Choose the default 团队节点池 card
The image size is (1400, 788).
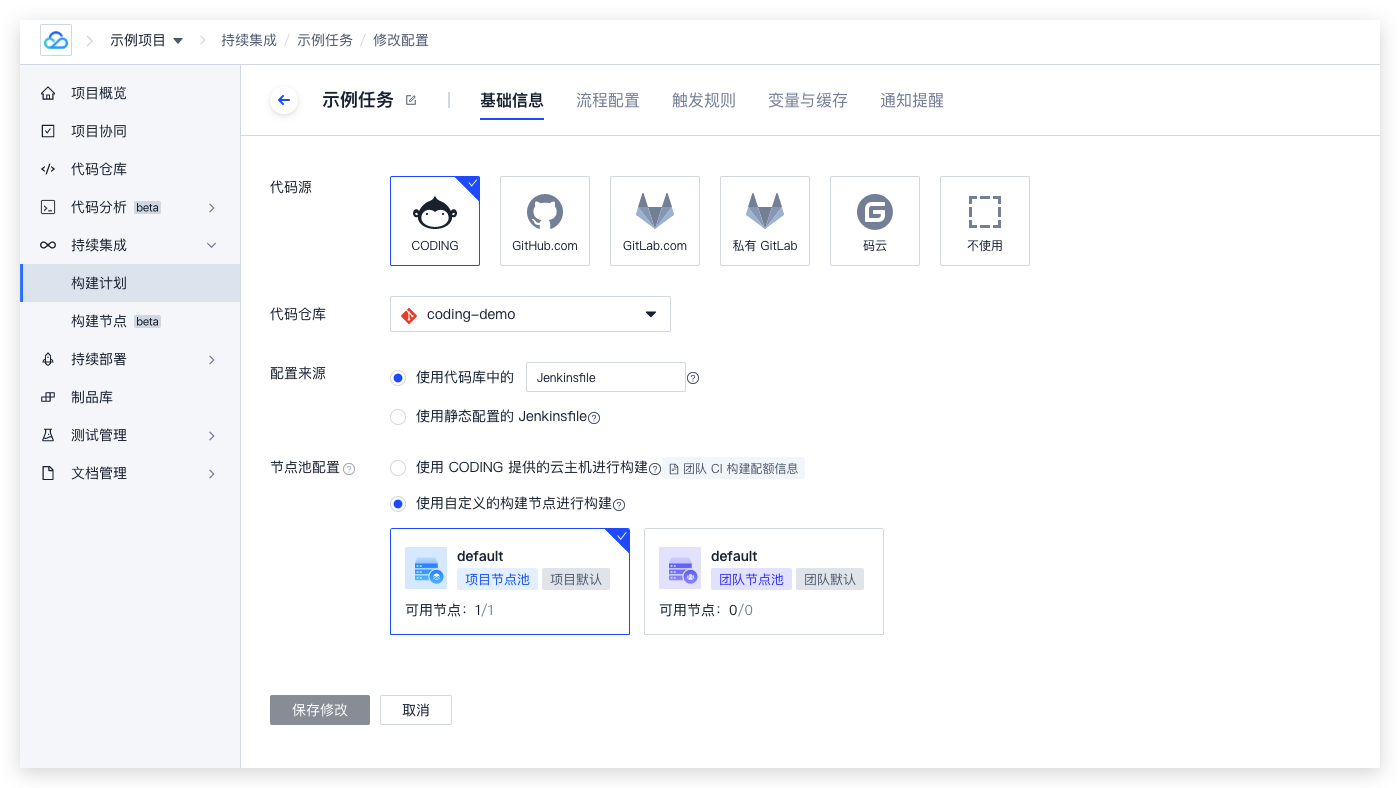[x=764, y=581]
